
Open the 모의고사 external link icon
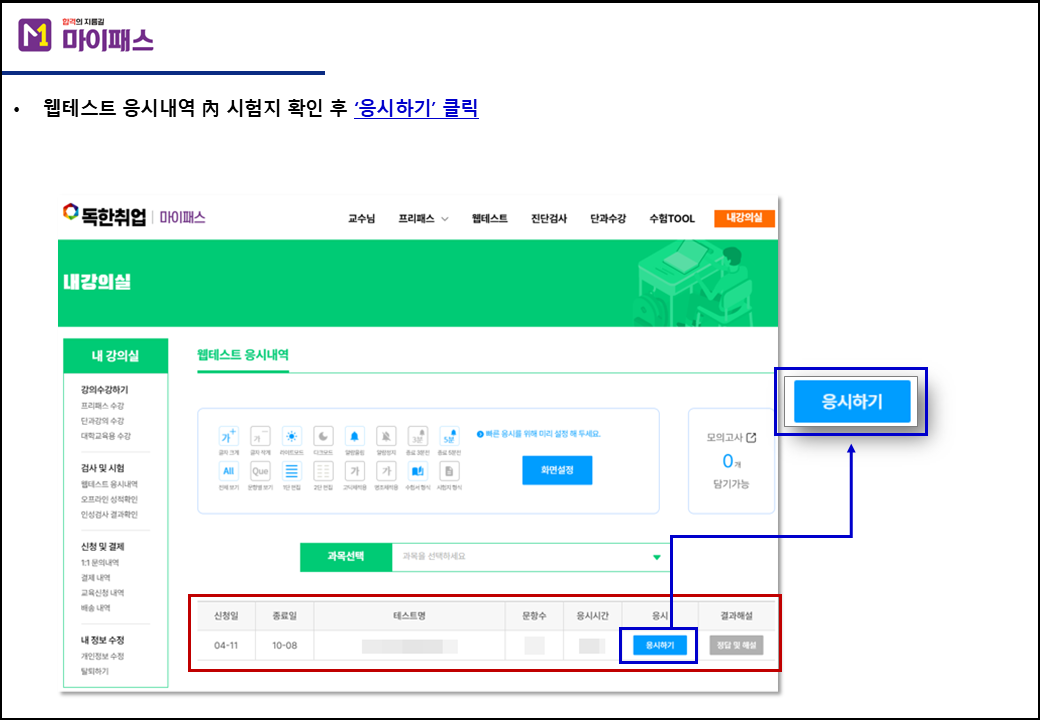[x=751, y=437]
